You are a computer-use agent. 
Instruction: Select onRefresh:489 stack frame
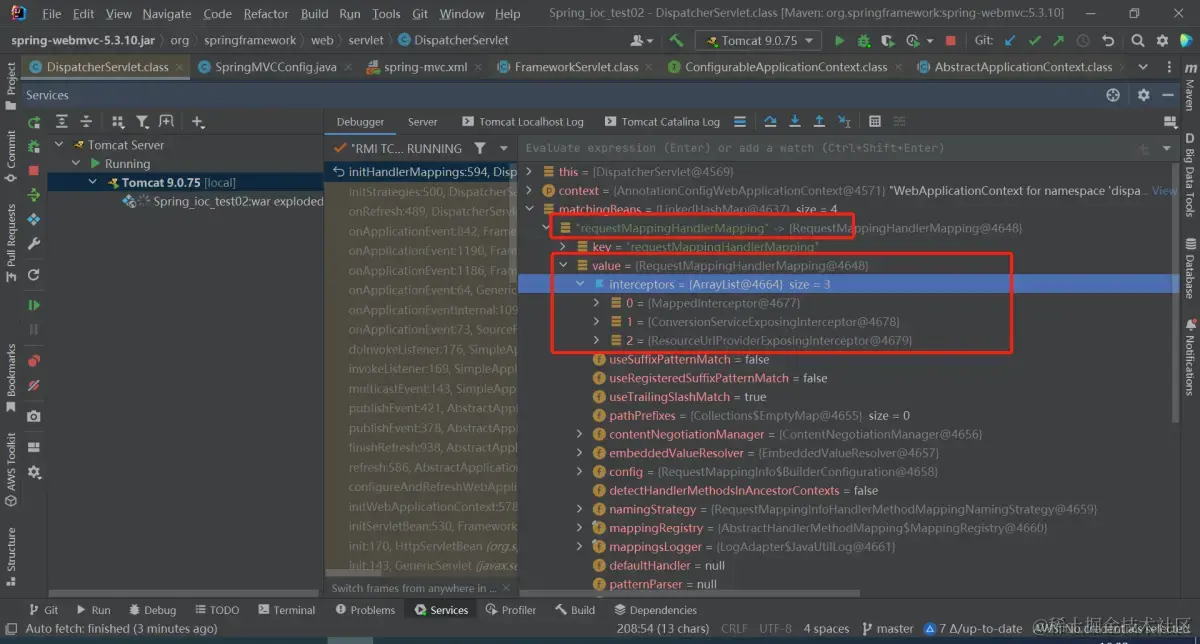coord(432,211)
